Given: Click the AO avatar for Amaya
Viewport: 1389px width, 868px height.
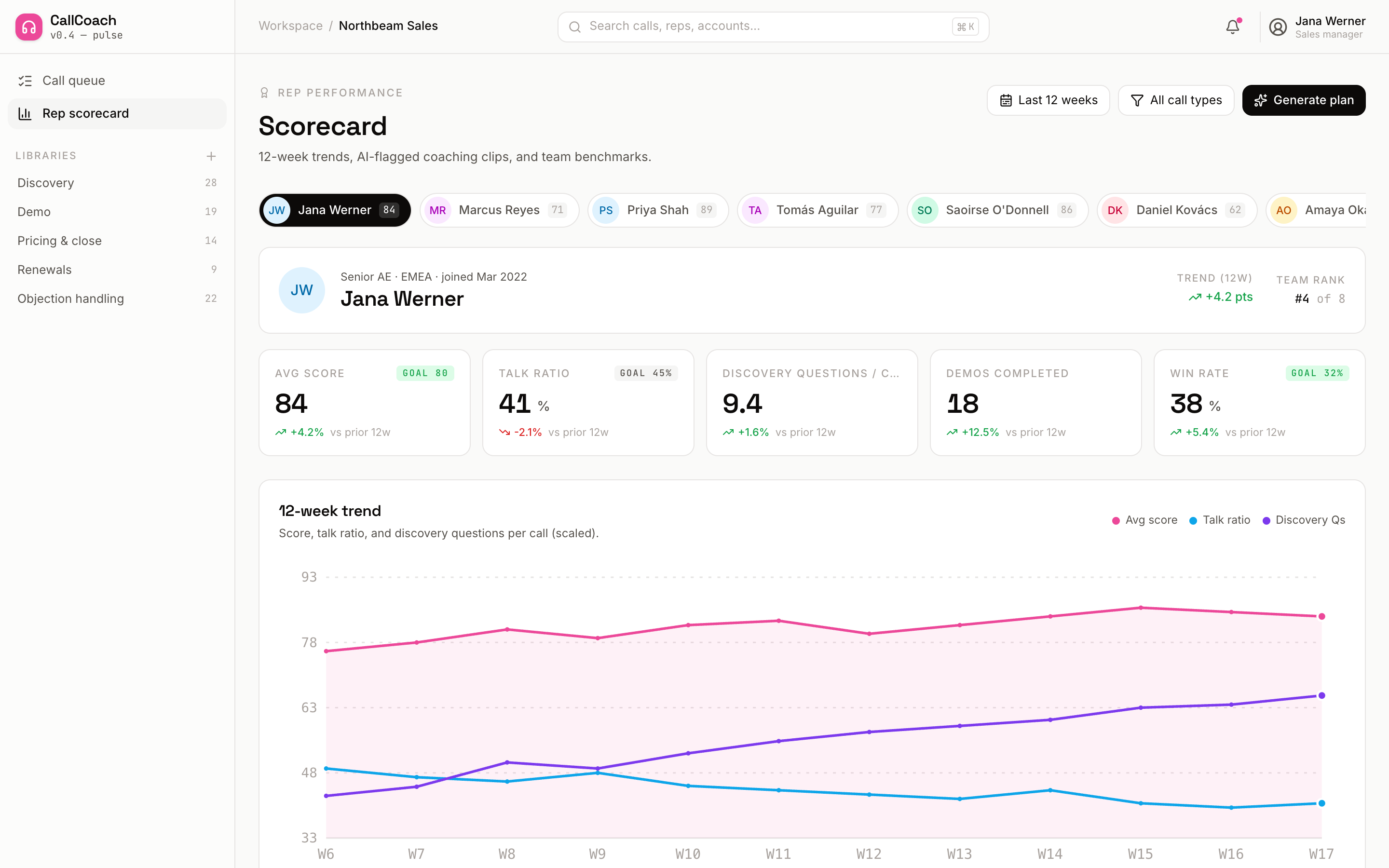Looking at the screenshot, I should point(1283,210).
